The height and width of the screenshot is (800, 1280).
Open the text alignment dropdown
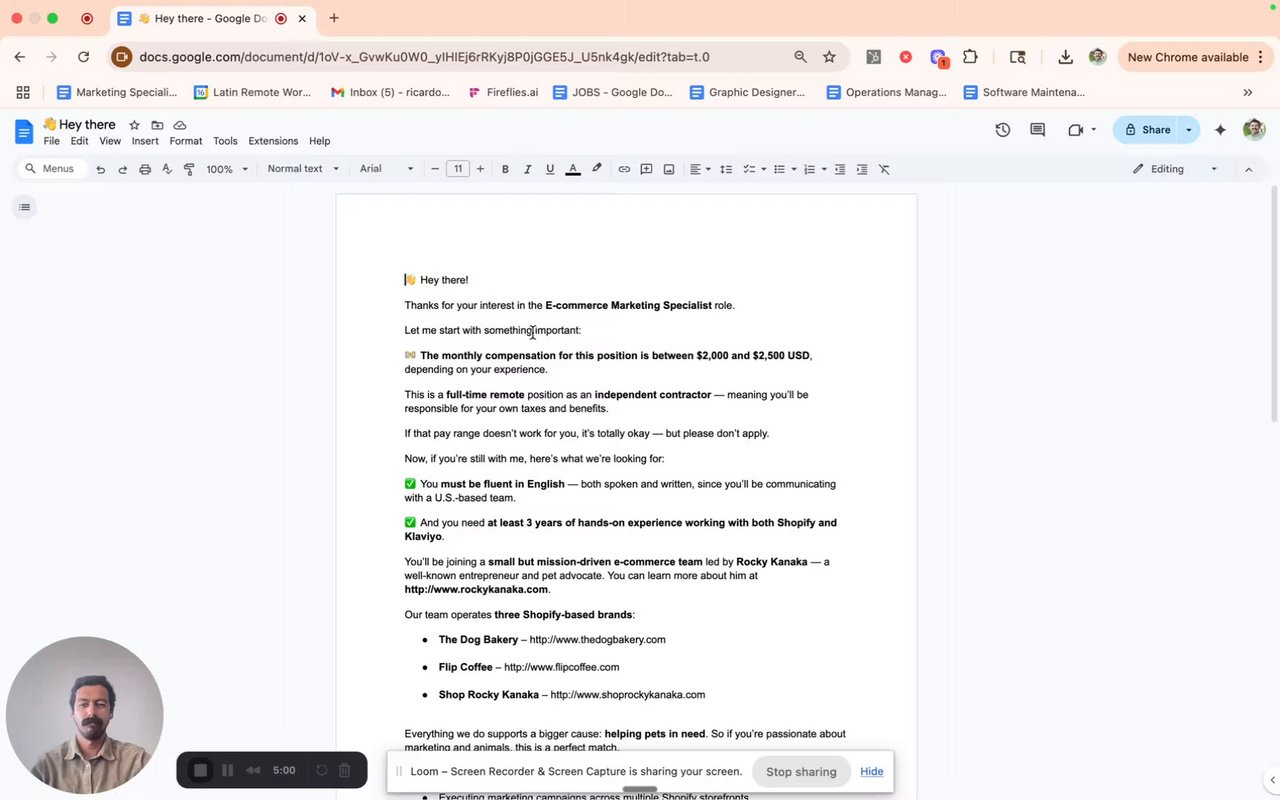coord(700,169)
